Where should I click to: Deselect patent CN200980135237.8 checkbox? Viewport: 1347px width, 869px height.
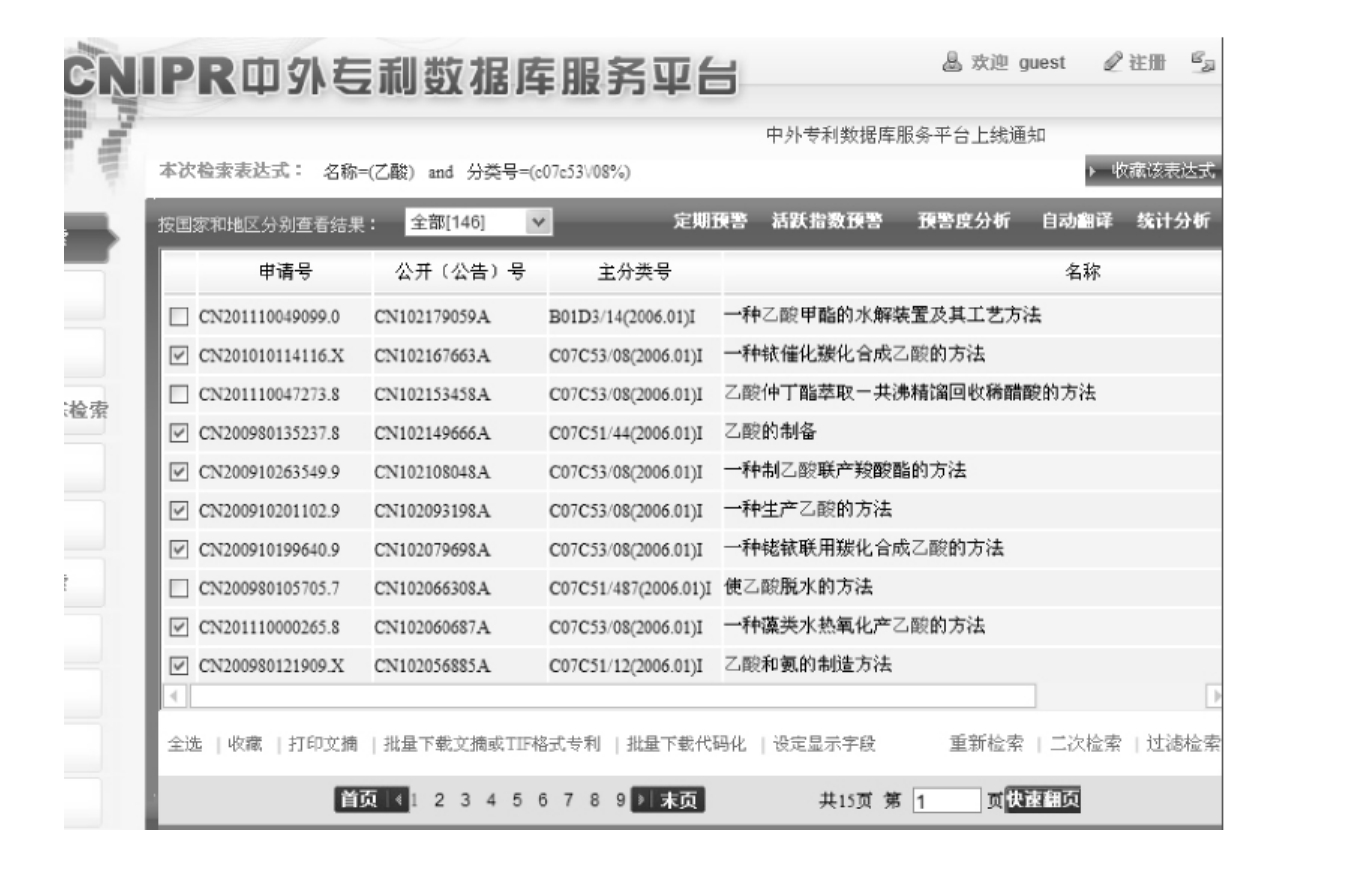point(179,433)
